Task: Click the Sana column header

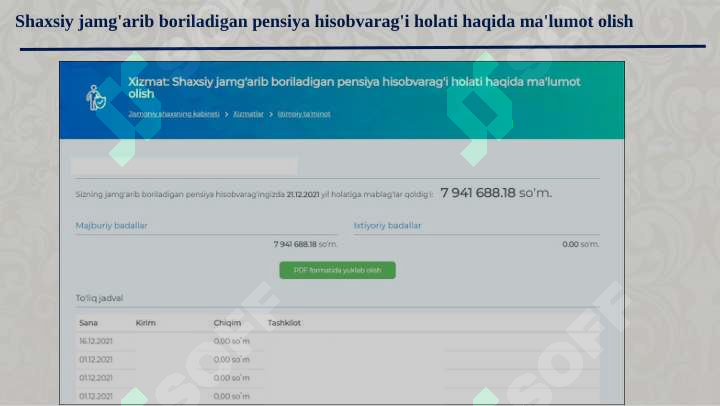Action: click(88, 323)
